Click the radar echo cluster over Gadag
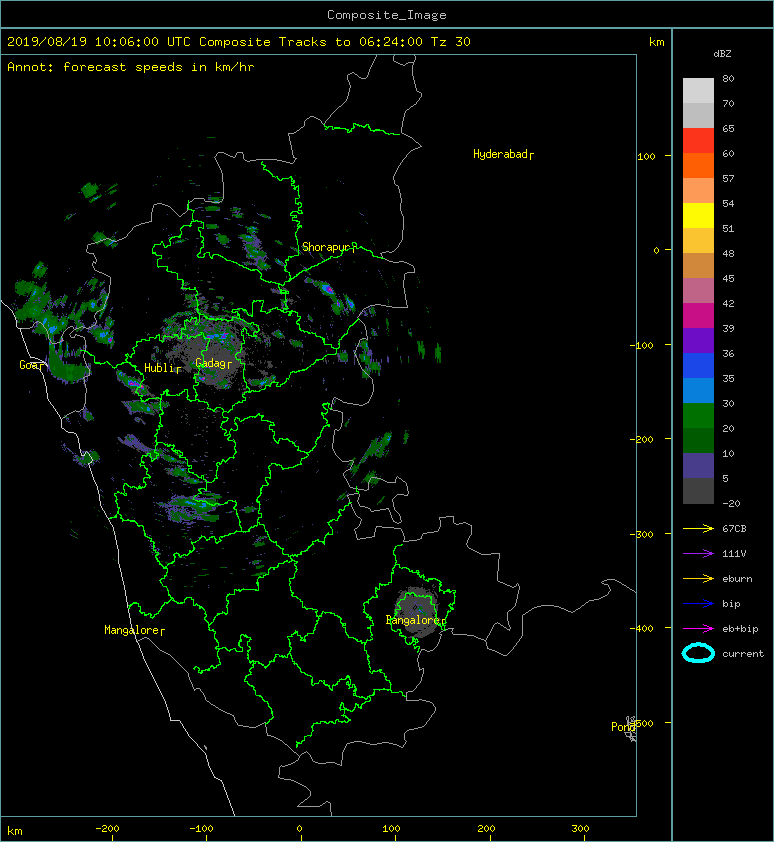Screen dimensions: 774x842 click(212, 352)
